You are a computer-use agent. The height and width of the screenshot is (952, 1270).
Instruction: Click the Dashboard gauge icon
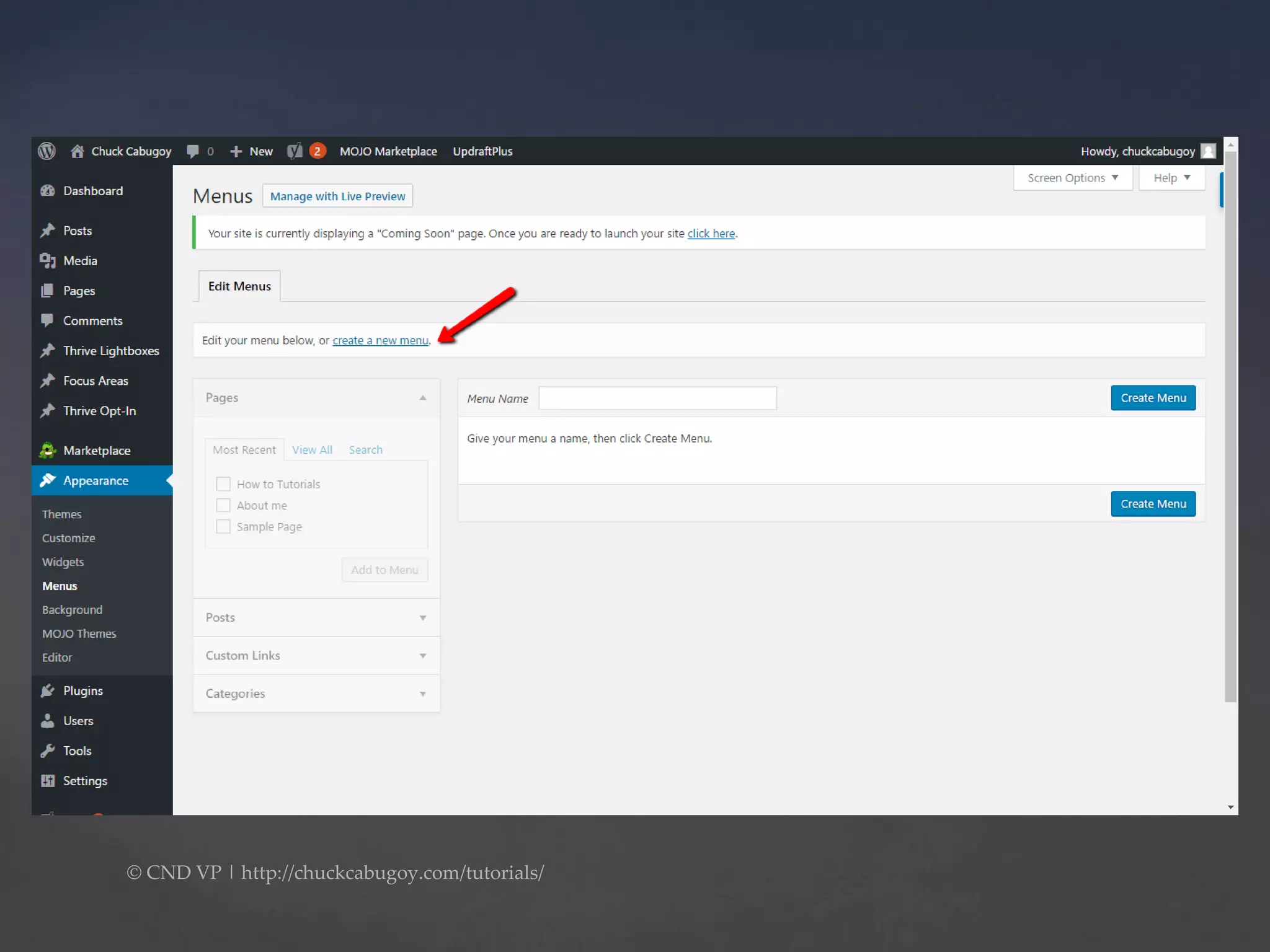[x=48, y=191]
